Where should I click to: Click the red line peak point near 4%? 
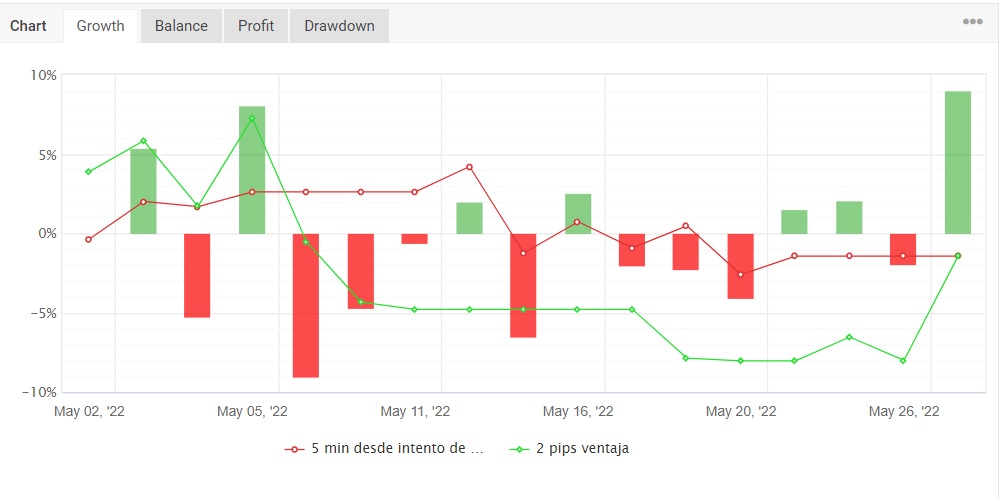(x=469, y=167)
